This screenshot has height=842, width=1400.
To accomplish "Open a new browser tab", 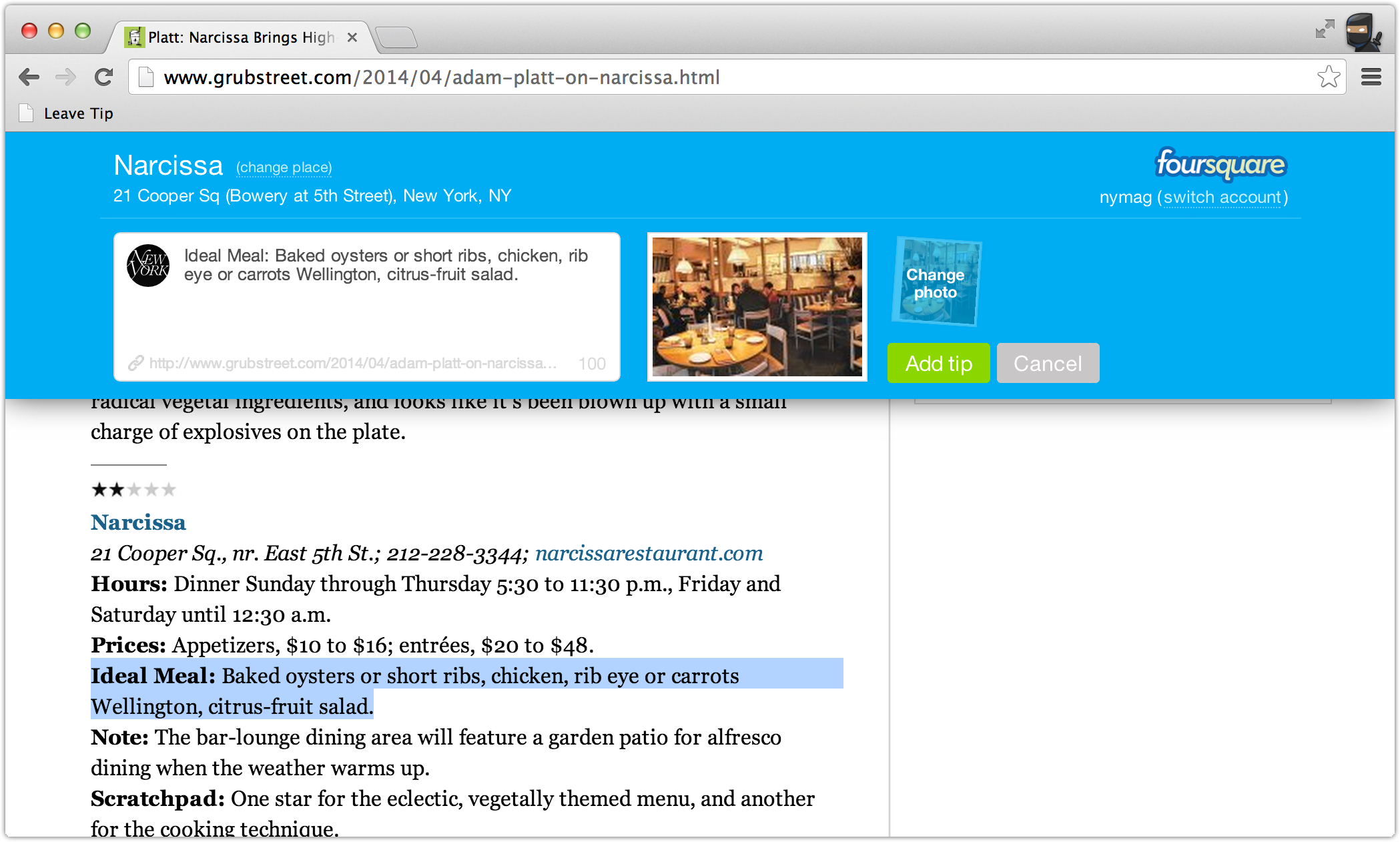I will (396, 37).
